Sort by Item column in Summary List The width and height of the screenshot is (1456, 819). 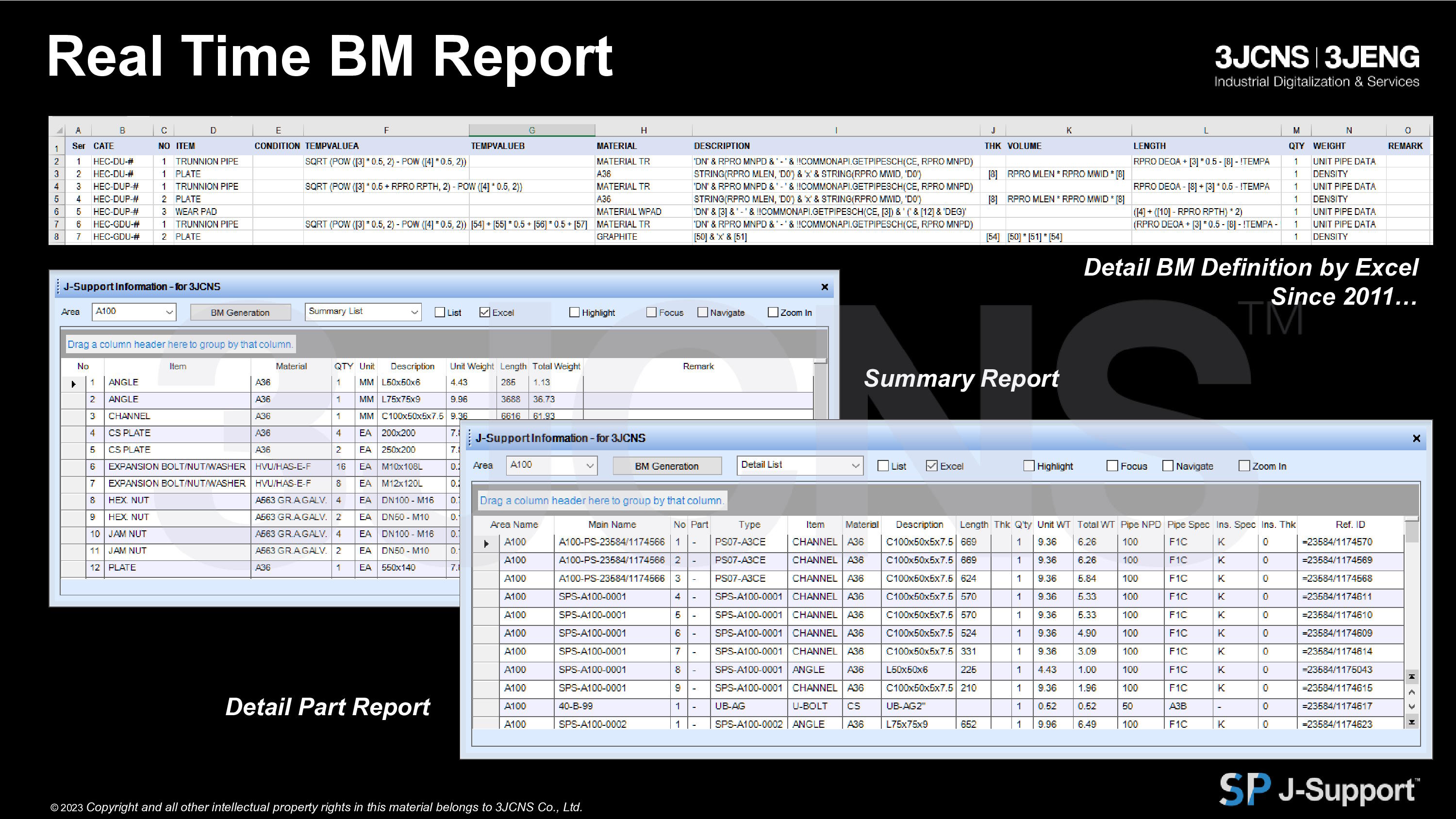pyautogui.click(x=178, y=366)
